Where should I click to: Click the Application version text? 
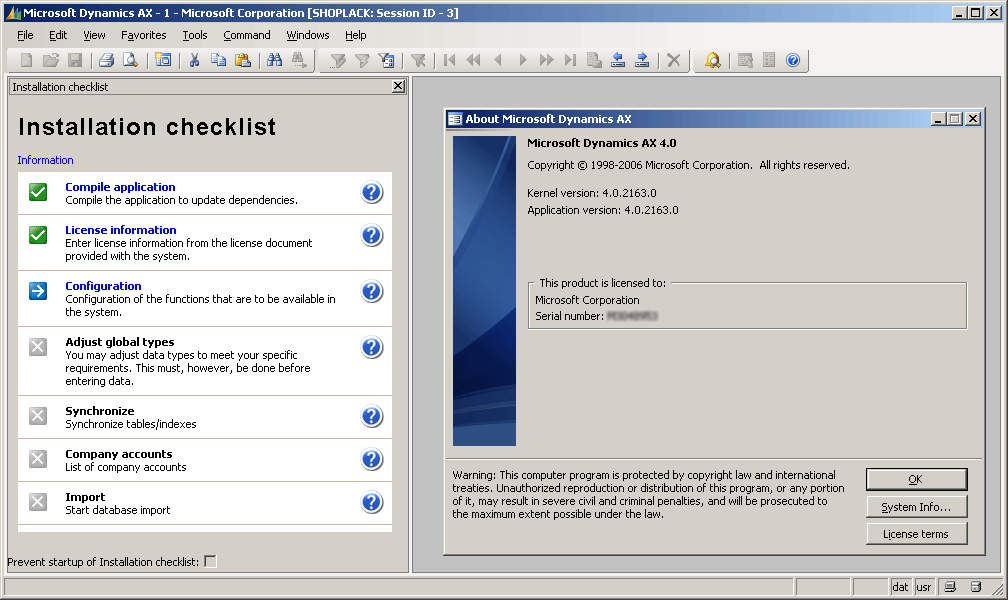tap(602, 210)
